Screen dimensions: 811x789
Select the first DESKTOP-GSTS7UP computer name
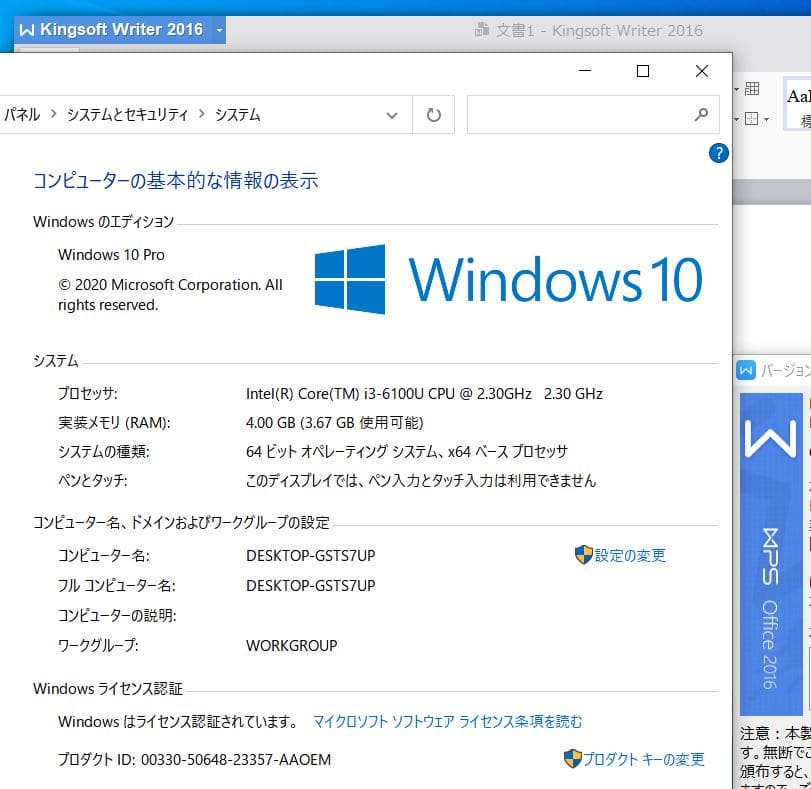tap(310, 556)
